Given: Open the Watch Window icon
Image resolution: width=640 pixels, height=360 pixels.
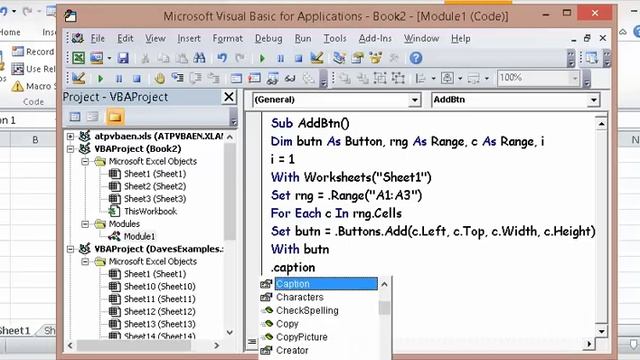Looking at the screenshot, I should pos(272,78).
